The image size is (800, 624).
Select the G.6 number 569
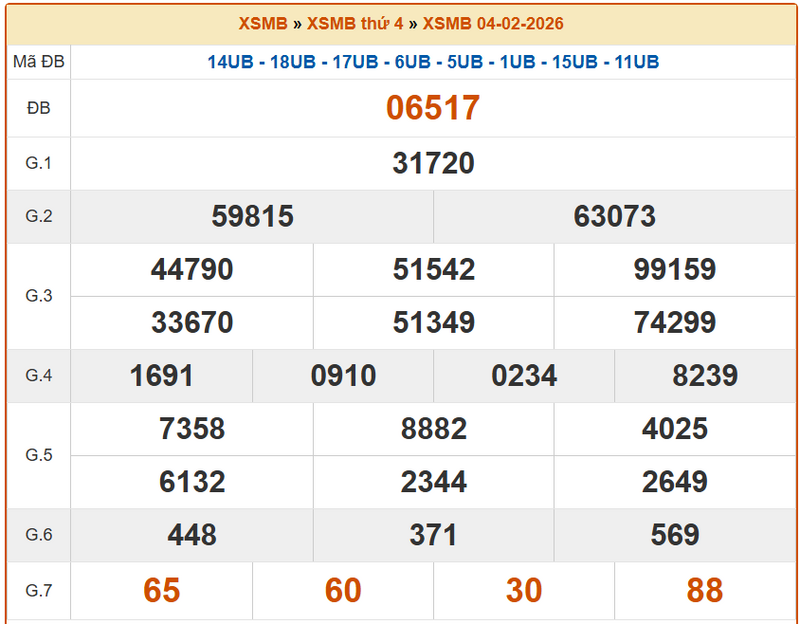click(x=674, y=535)
